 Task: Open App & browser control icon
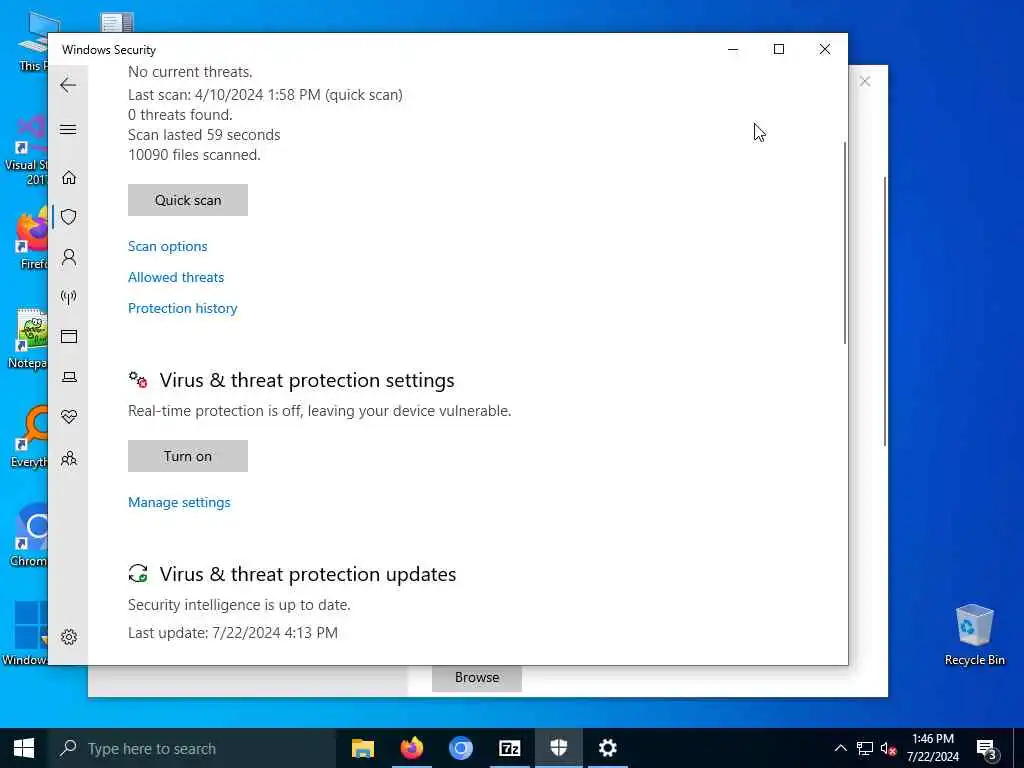click(69, 336)
